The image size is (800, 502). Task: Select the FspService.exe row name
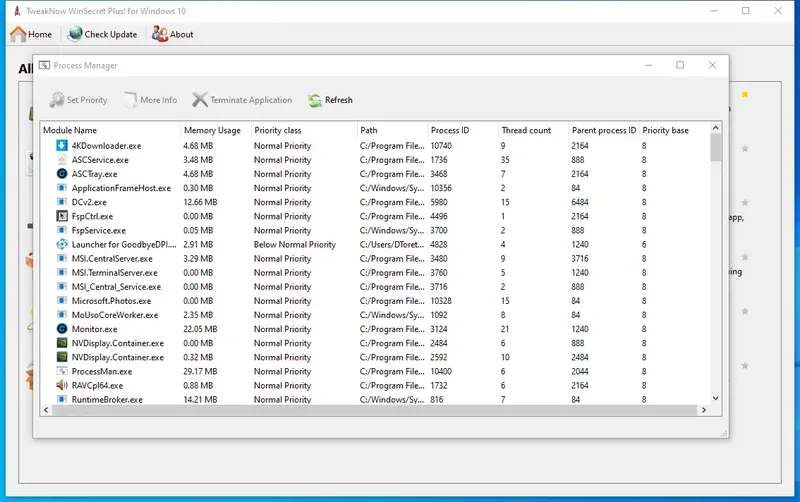pyautogui.click(x=98, y=231)
